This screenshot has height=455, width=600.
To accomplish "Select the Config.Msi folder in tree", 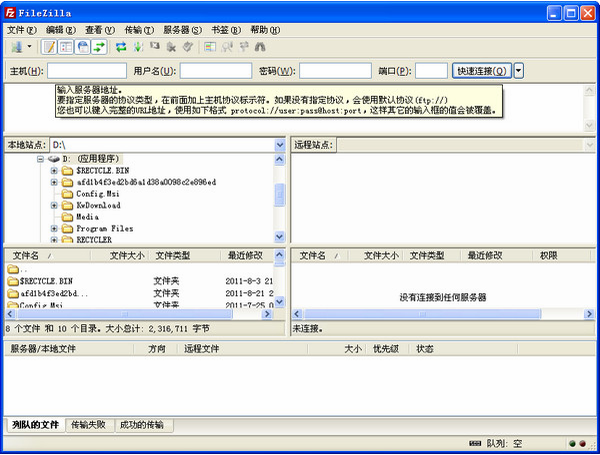I will tap(98, 194).
